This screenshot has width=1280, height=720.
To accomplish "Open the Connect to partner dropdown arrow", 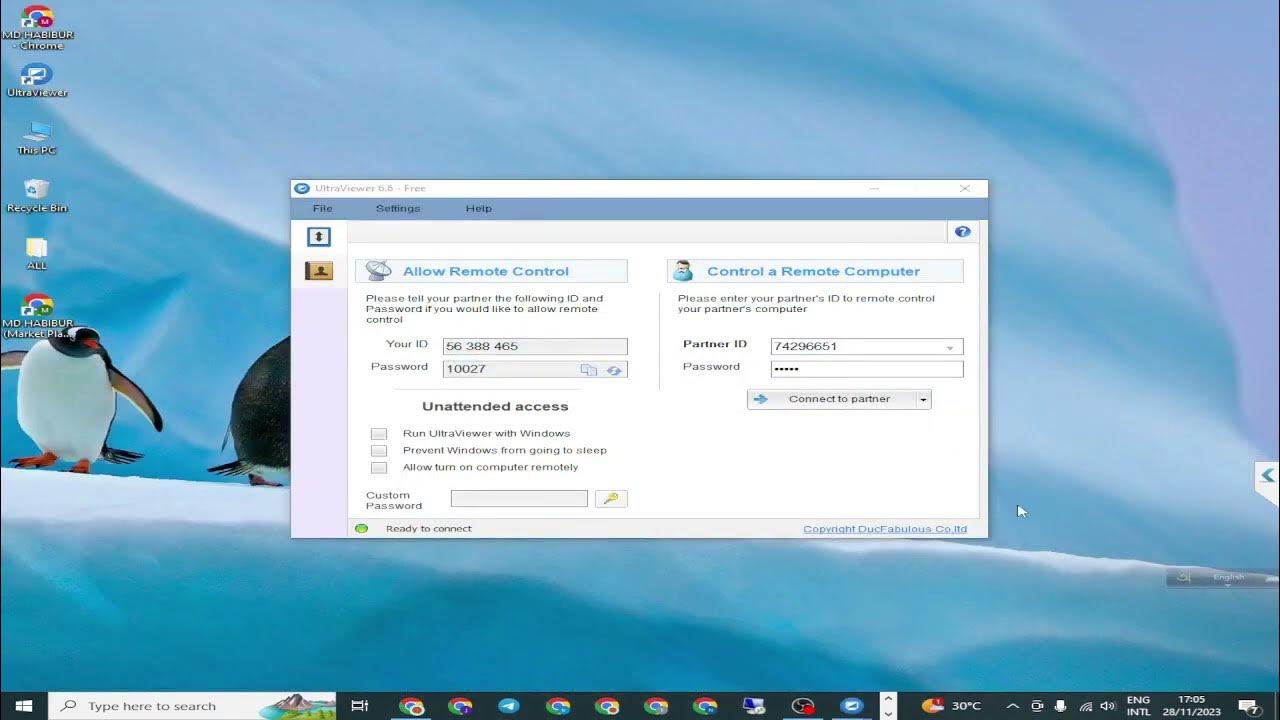I will 923,399.
